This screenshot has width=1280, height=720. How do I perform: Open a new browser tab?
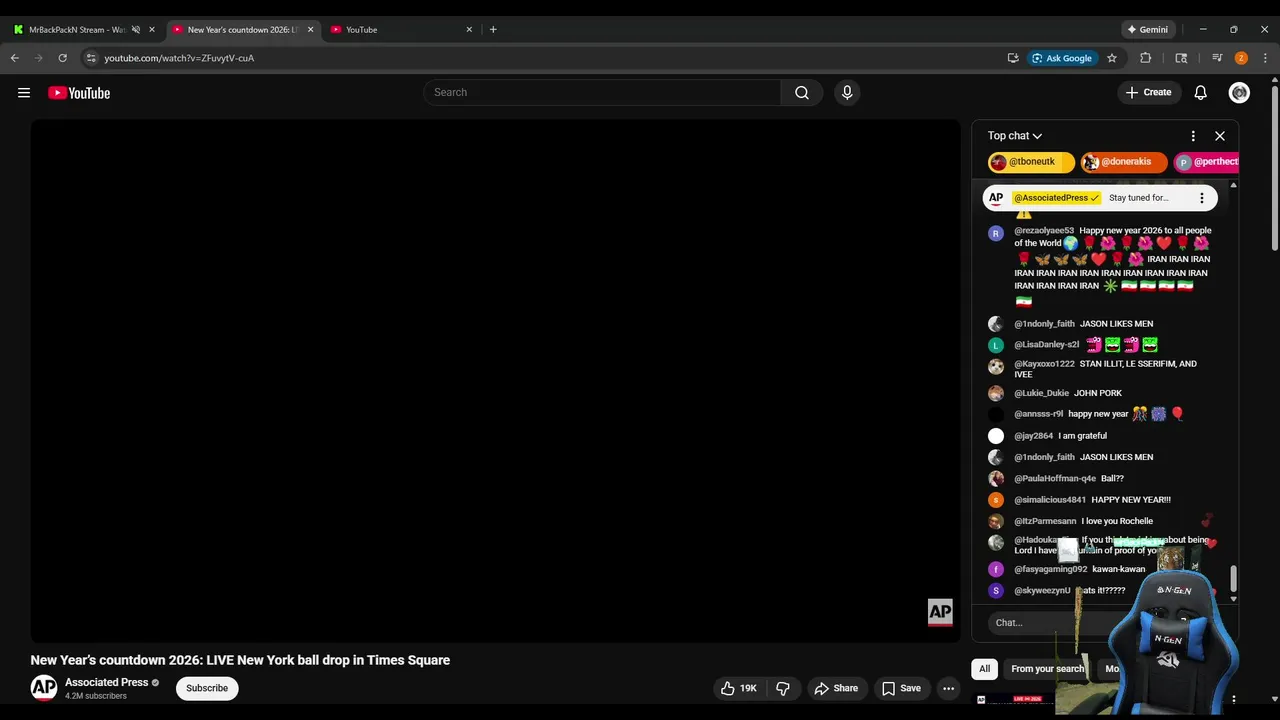[493, 29]
